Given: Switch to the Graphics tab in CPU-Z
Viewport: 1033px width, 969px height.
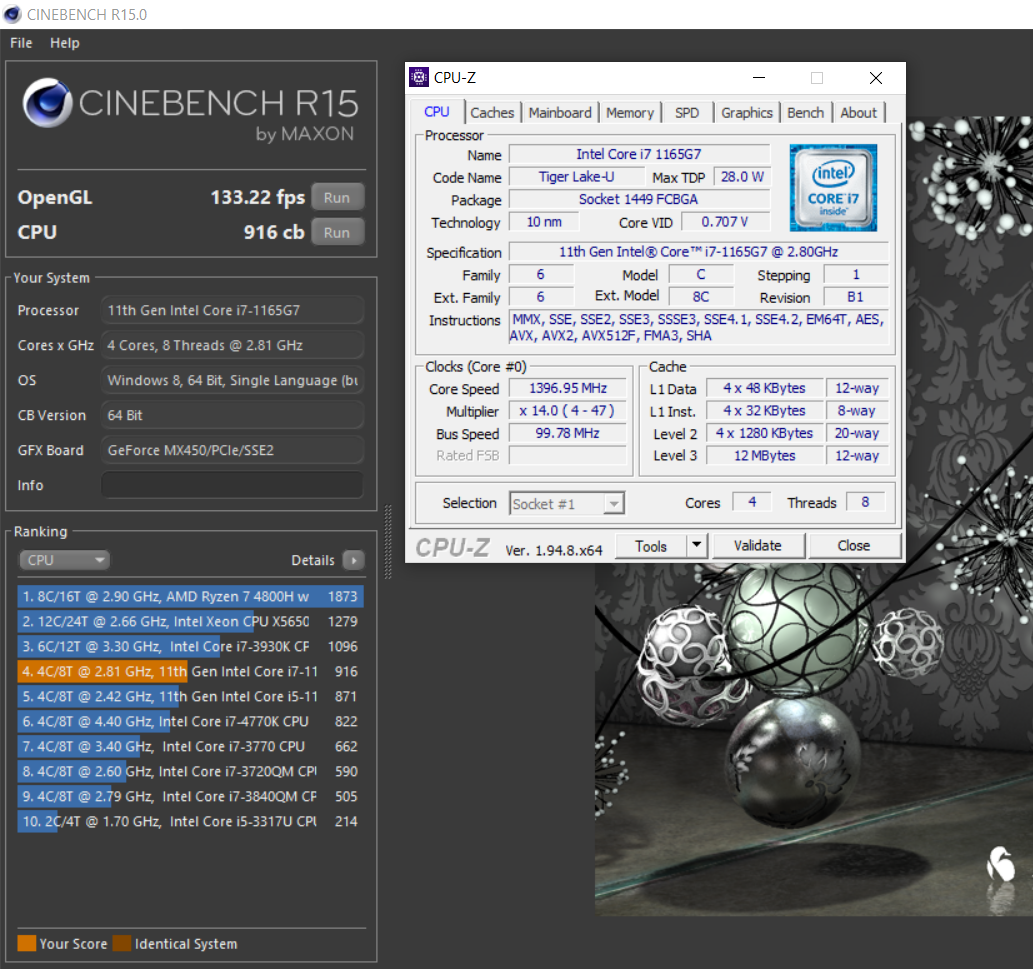Looking at the screenshot, I should (x=746, y=113).
